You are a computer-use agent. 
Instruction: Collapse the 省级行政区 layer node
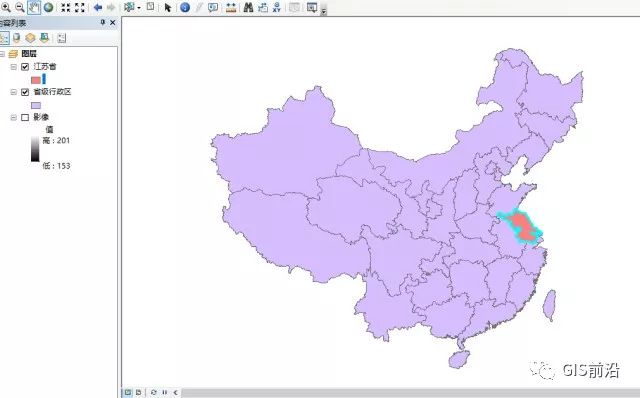click(13, 92)
